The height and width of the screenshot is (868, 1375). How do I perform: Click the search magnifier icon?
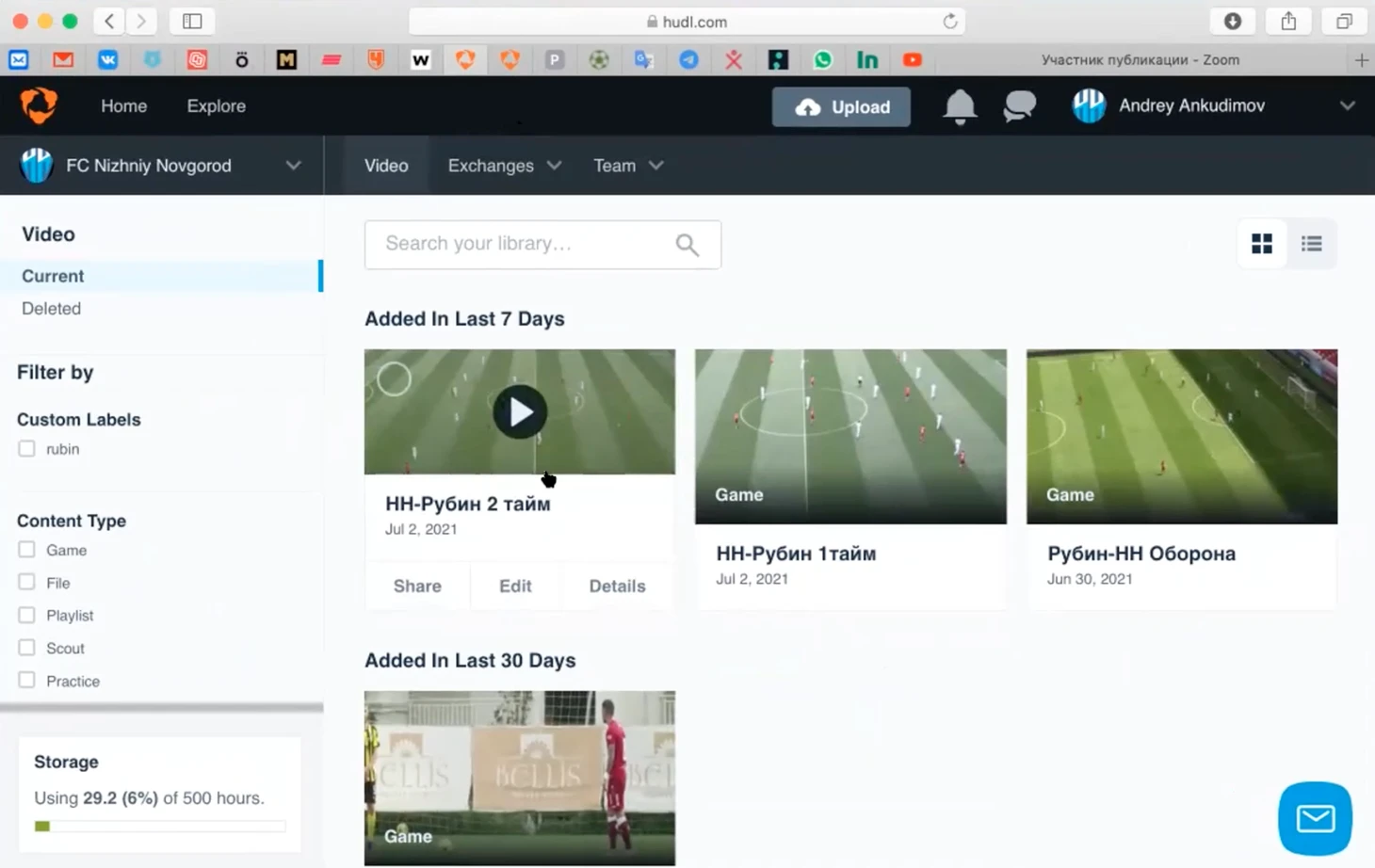(687, 245)
